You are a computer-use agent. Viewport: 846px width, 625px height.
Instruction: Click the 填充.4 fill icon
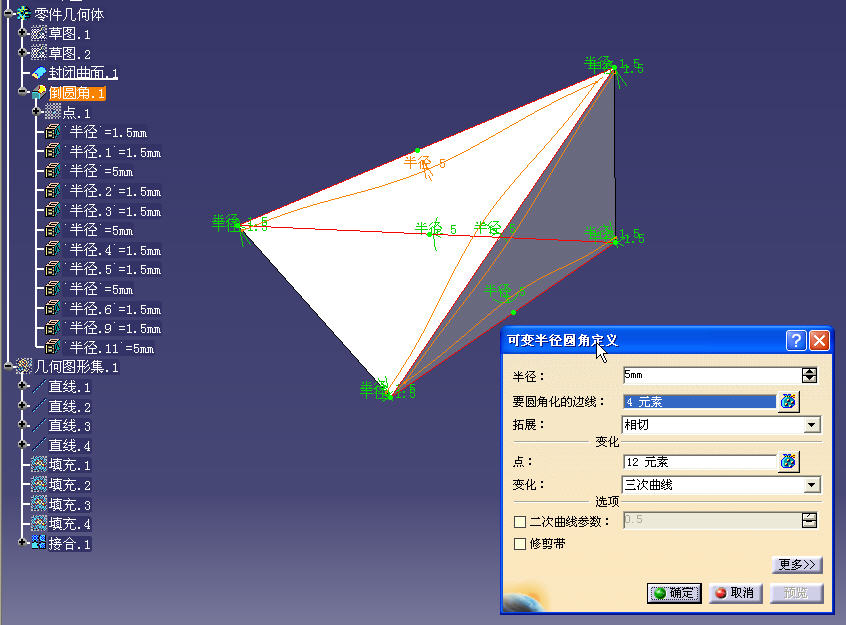(39, 524)
